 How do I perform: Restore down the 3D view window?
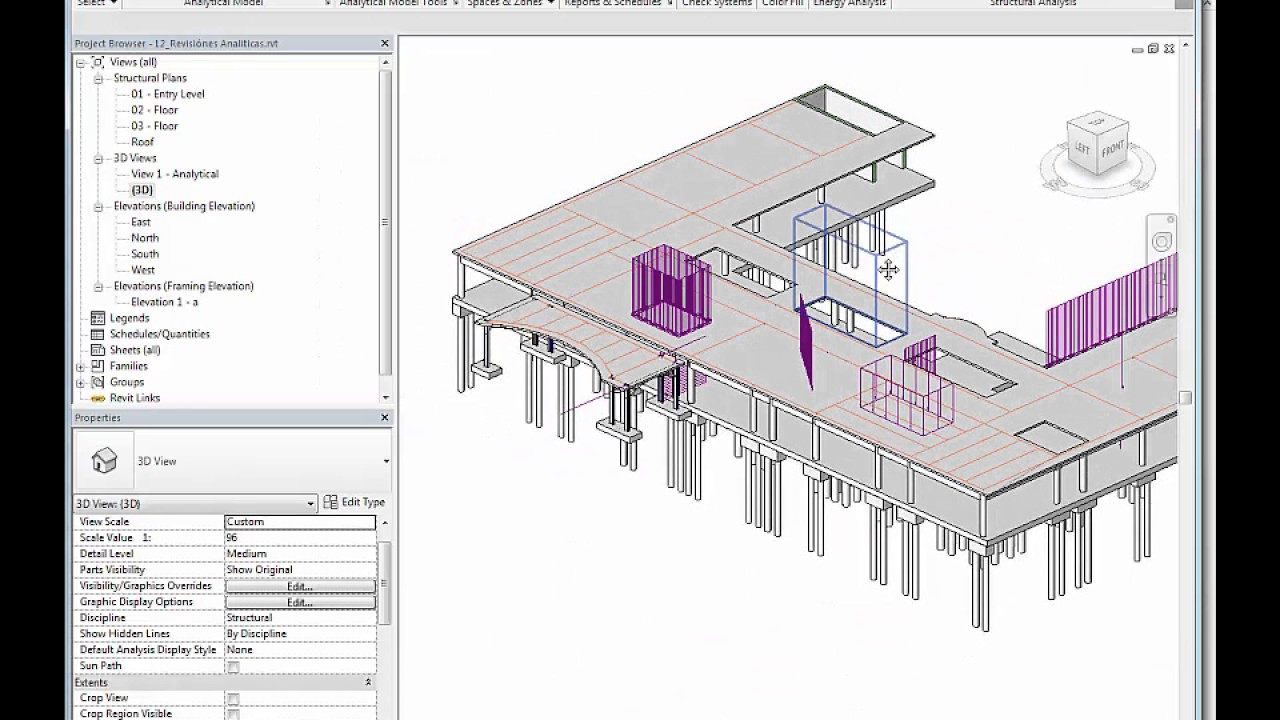click(x=1153, y=49)
